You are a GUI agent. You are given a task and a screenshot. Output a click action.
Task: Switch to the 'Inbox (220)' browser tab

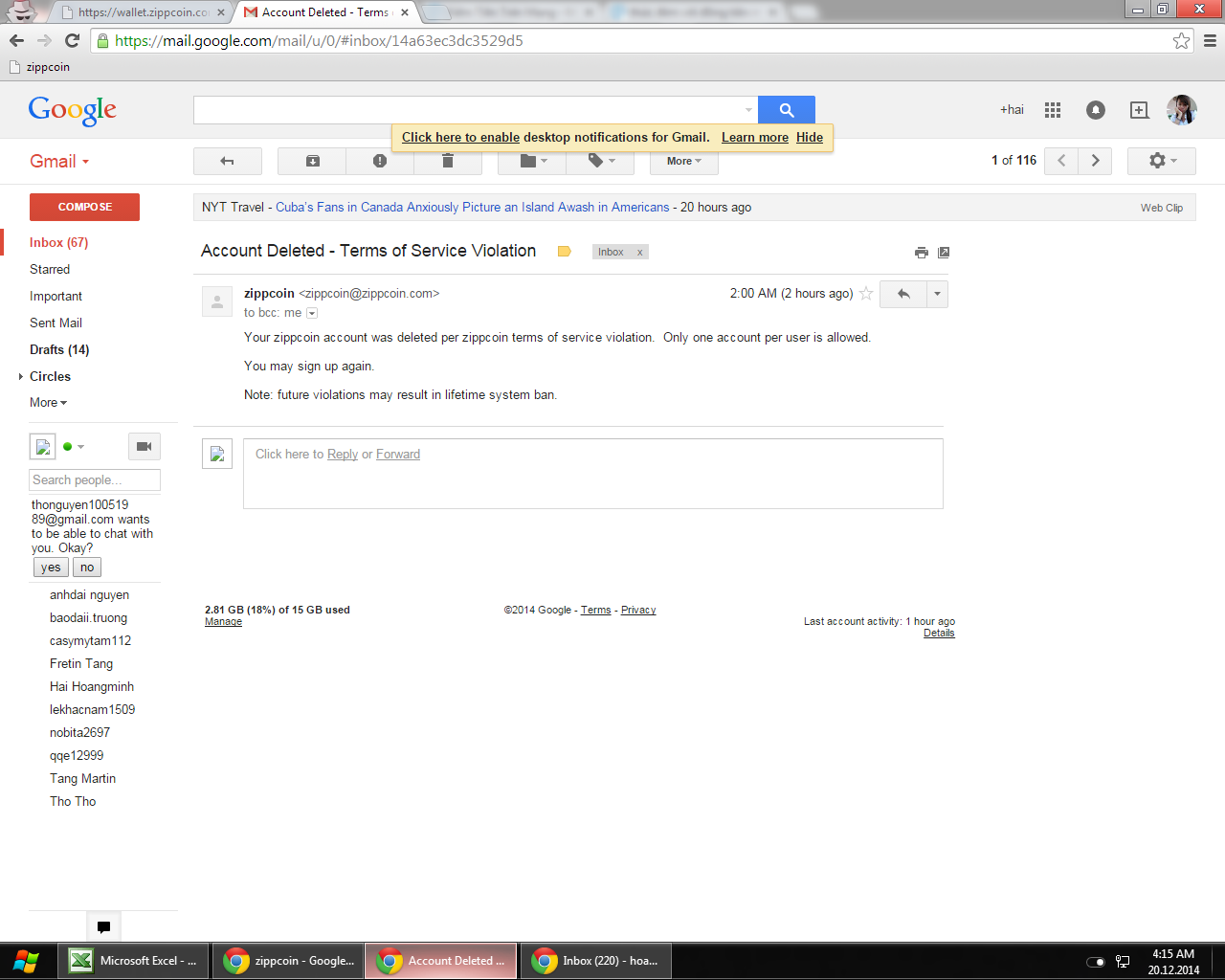[x=595, y=960]
